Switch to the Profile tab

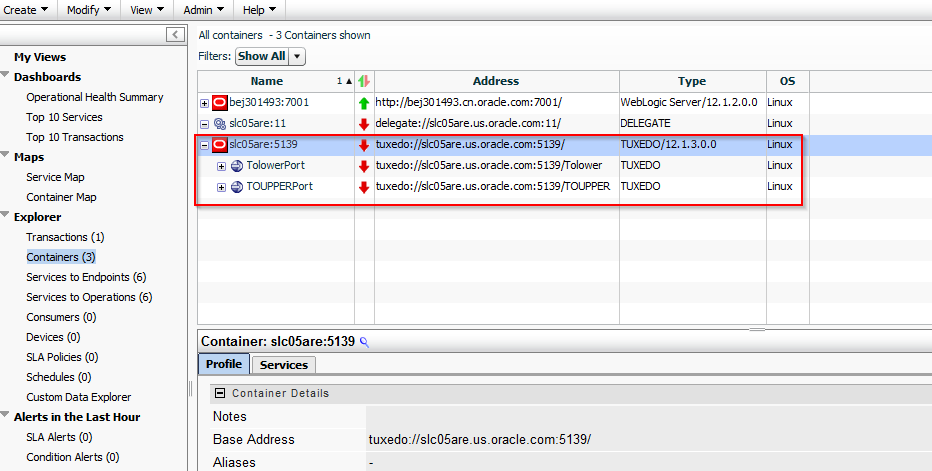tap(223, 364)
